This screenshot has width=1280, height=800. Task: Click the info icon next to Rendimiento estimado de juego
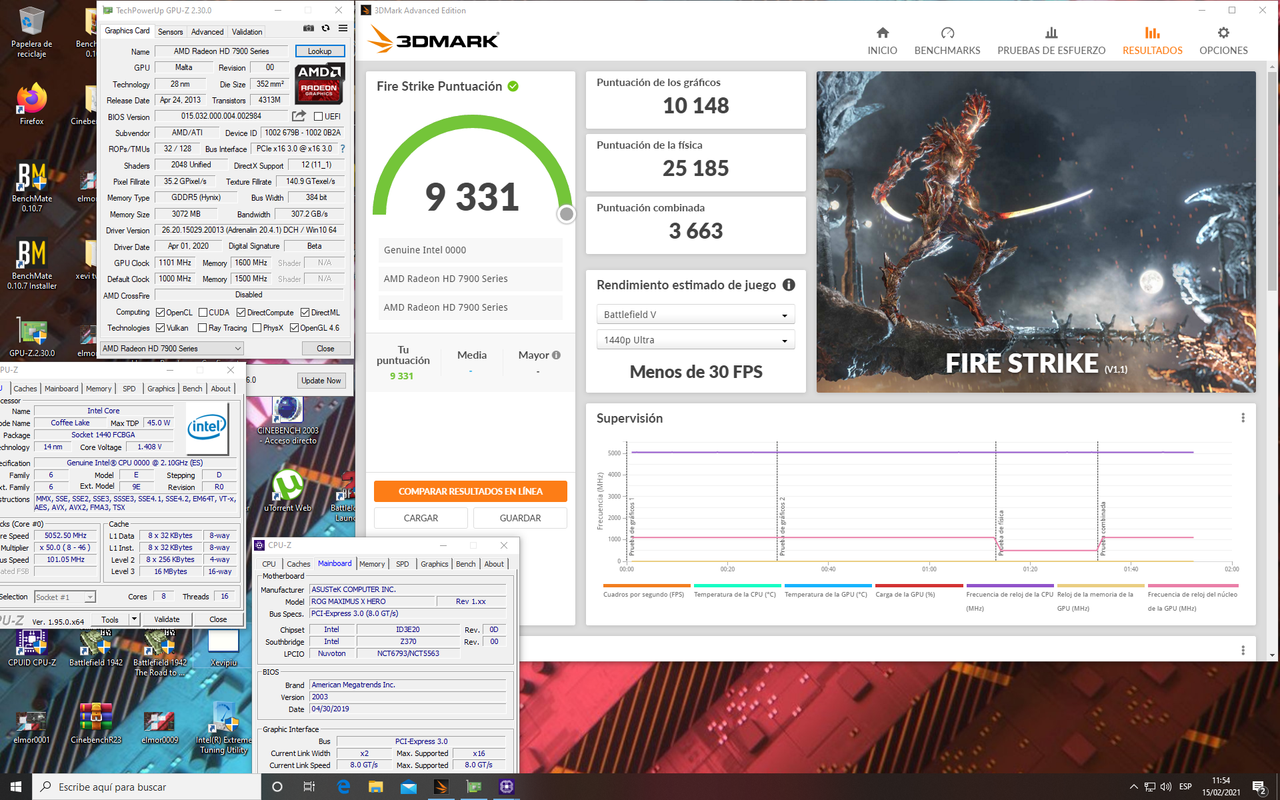(x=789, y=285)
